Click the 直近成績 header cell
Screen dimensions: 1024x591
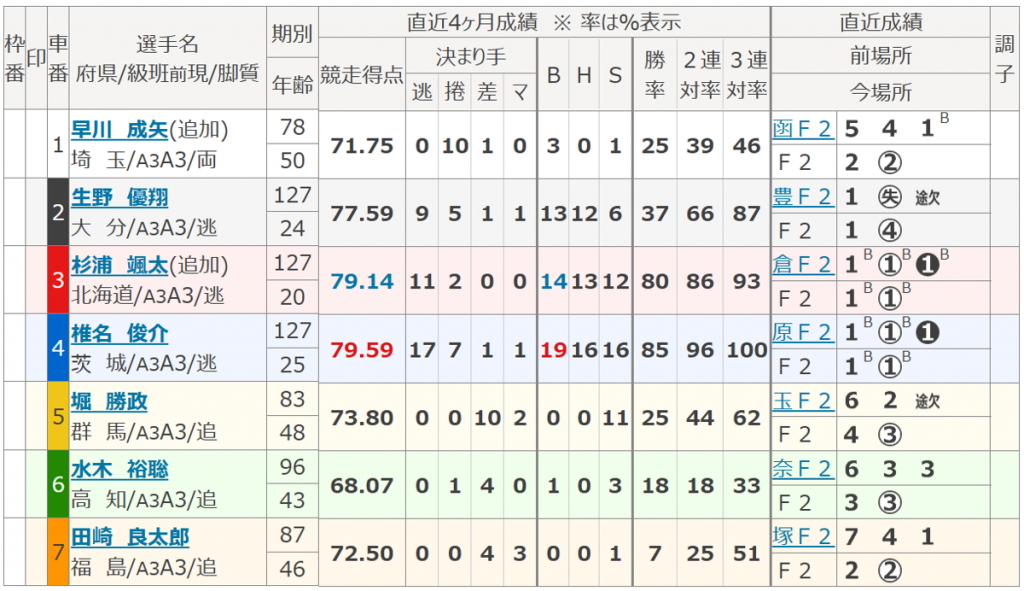click(x=880, y=22)
